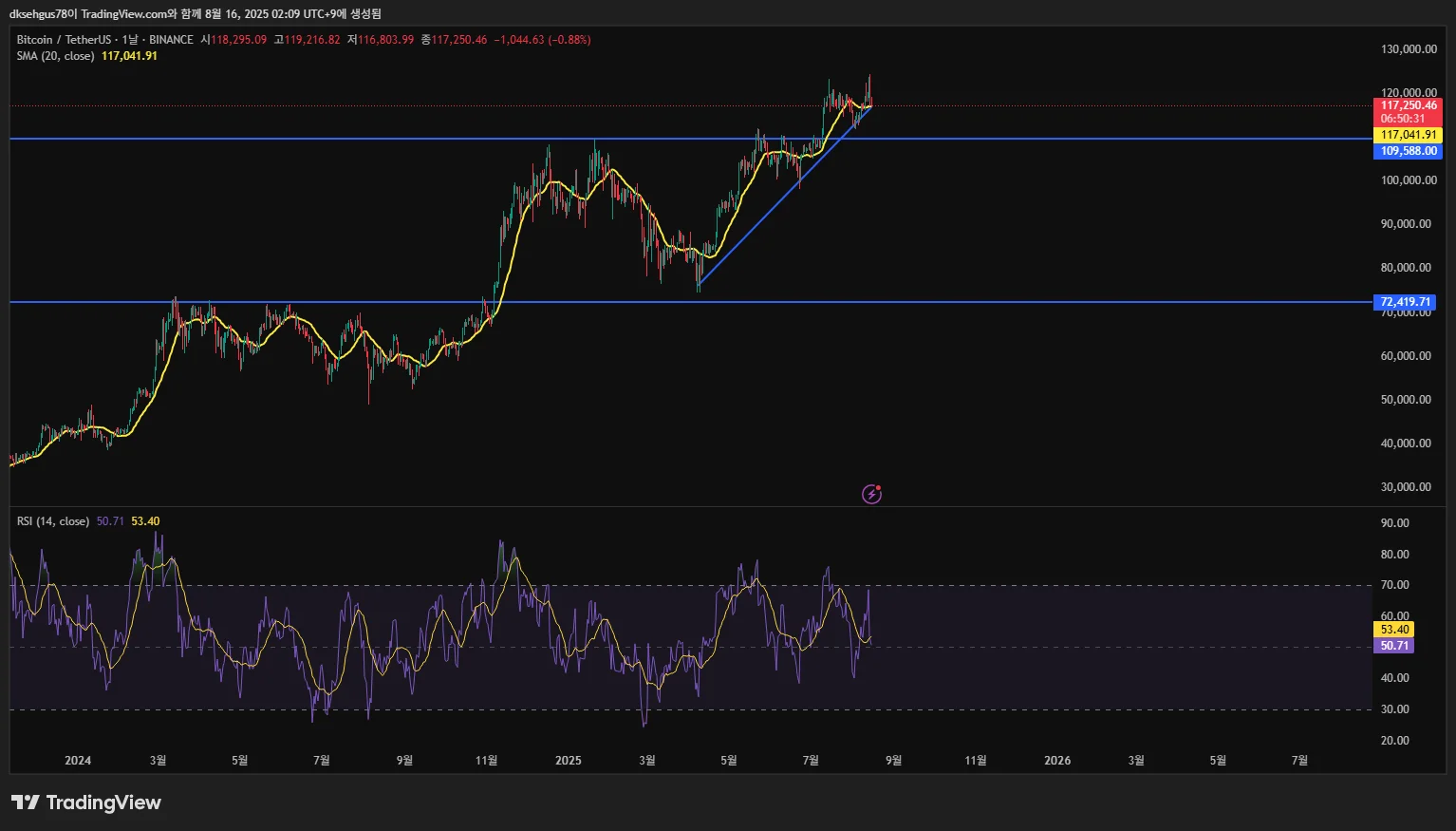
Task: Click the 30,000.00 price axis label
Action: coord(1406,487)
